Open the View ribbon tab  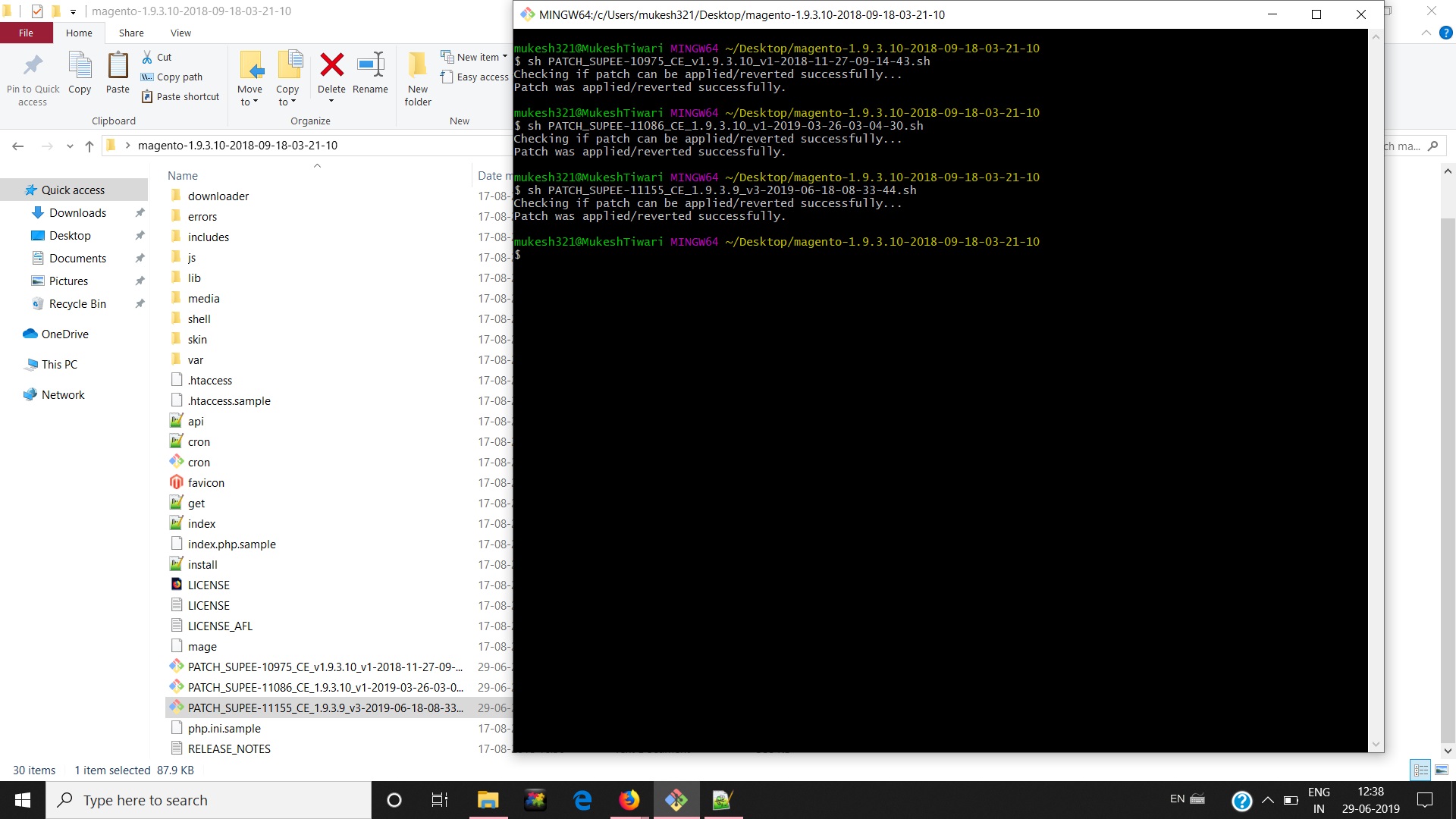pyautogui.click(x=180, y=33)
